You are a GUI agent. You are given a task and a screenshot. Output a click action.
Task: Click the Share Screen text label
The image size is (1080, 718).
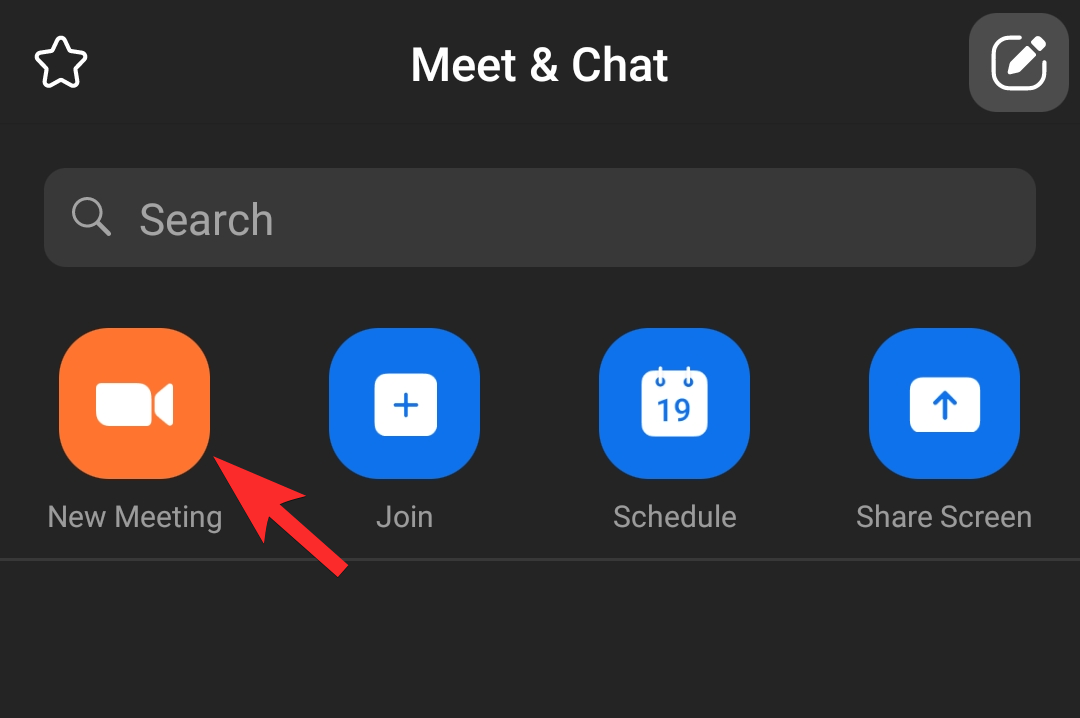(x=944, y=517)
